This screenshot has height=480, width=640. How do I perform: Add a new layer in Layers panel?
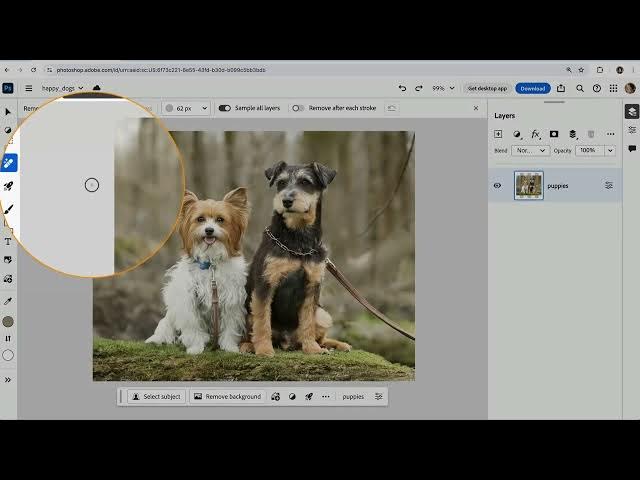tap(498, 134)
